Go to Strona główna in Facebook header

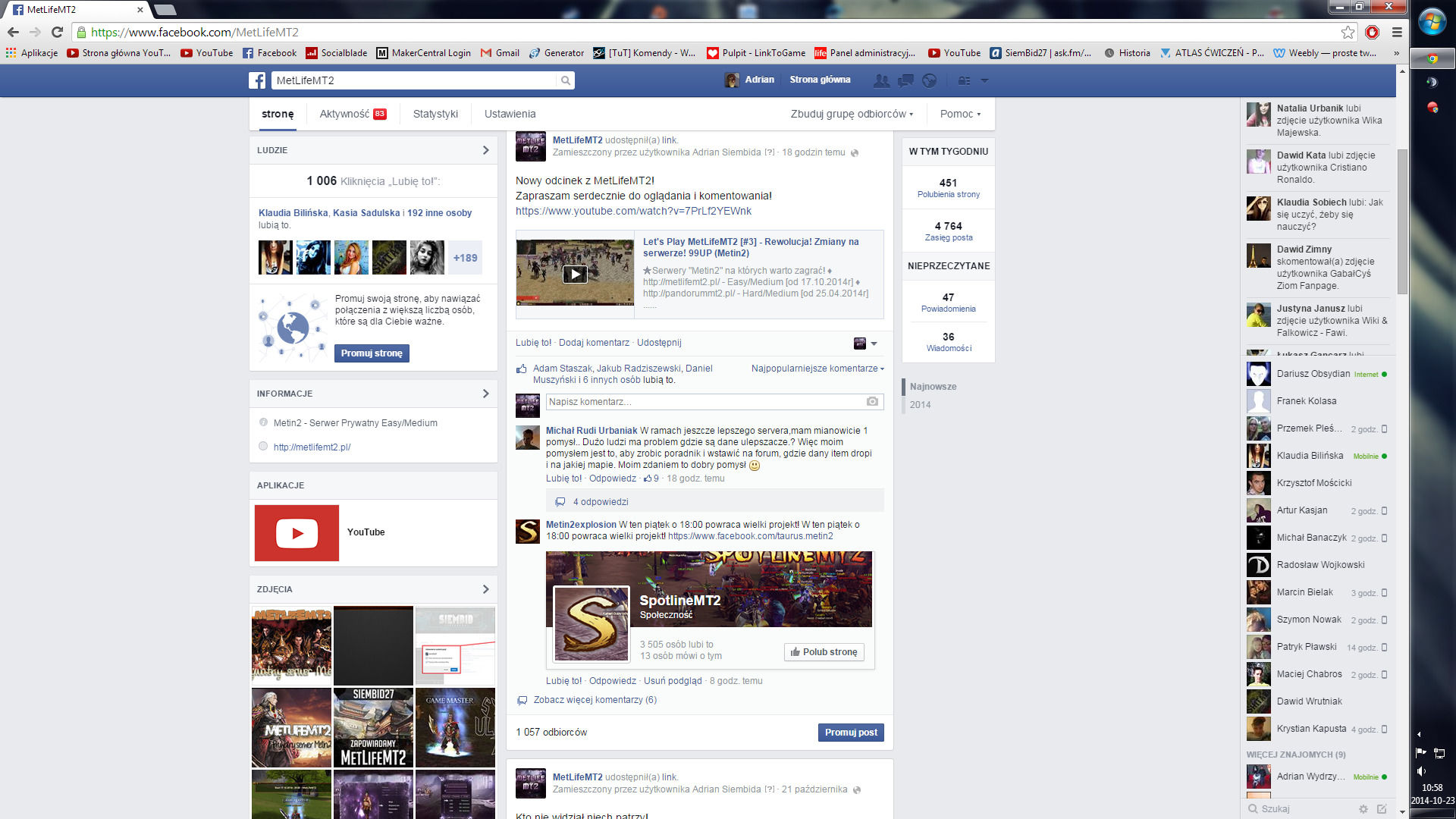(x=820, y=80)
